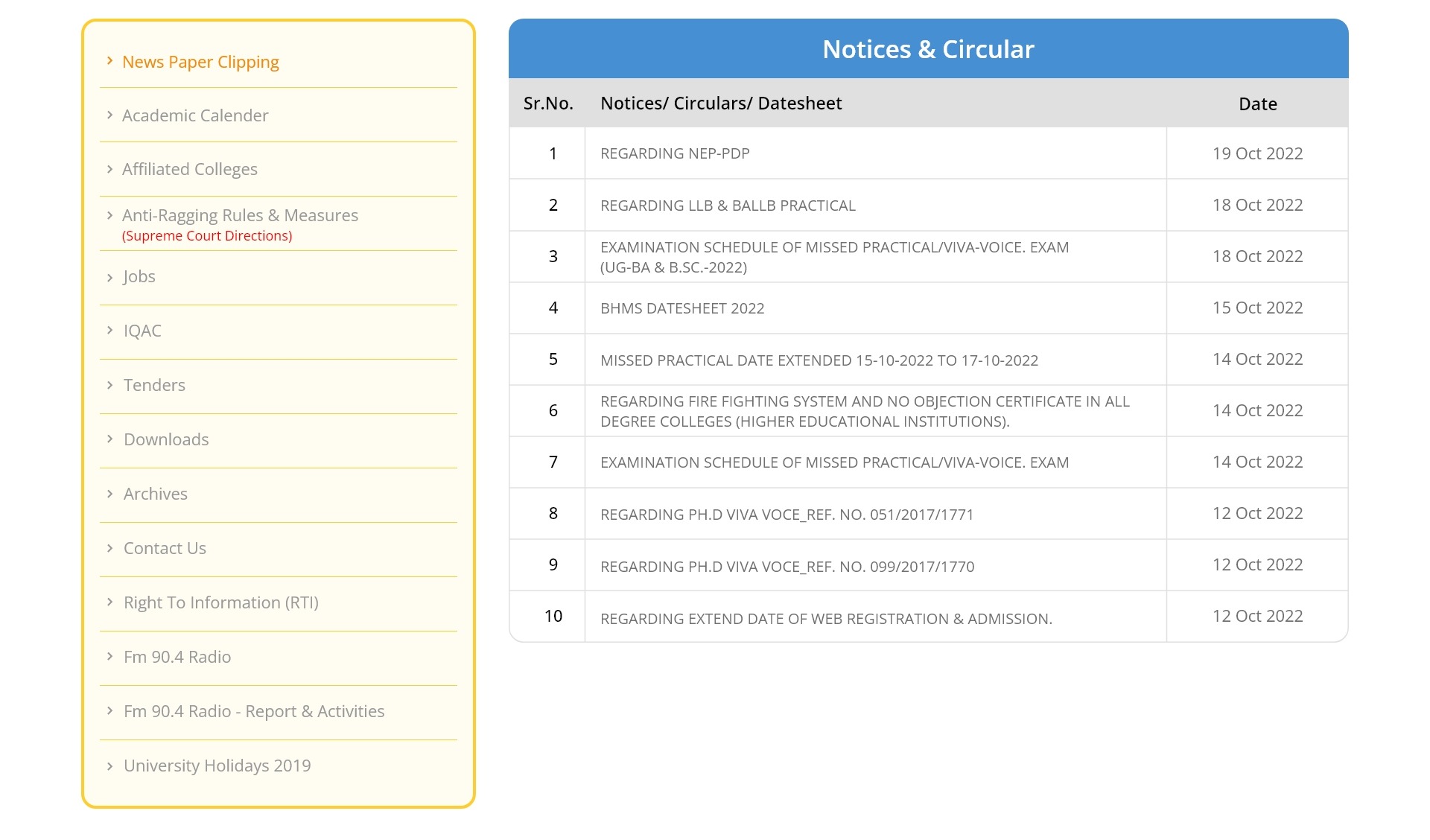Open the REGARDING NEP-PDP notice
This screenshot has height=840, width=1430.
point(675,153)
